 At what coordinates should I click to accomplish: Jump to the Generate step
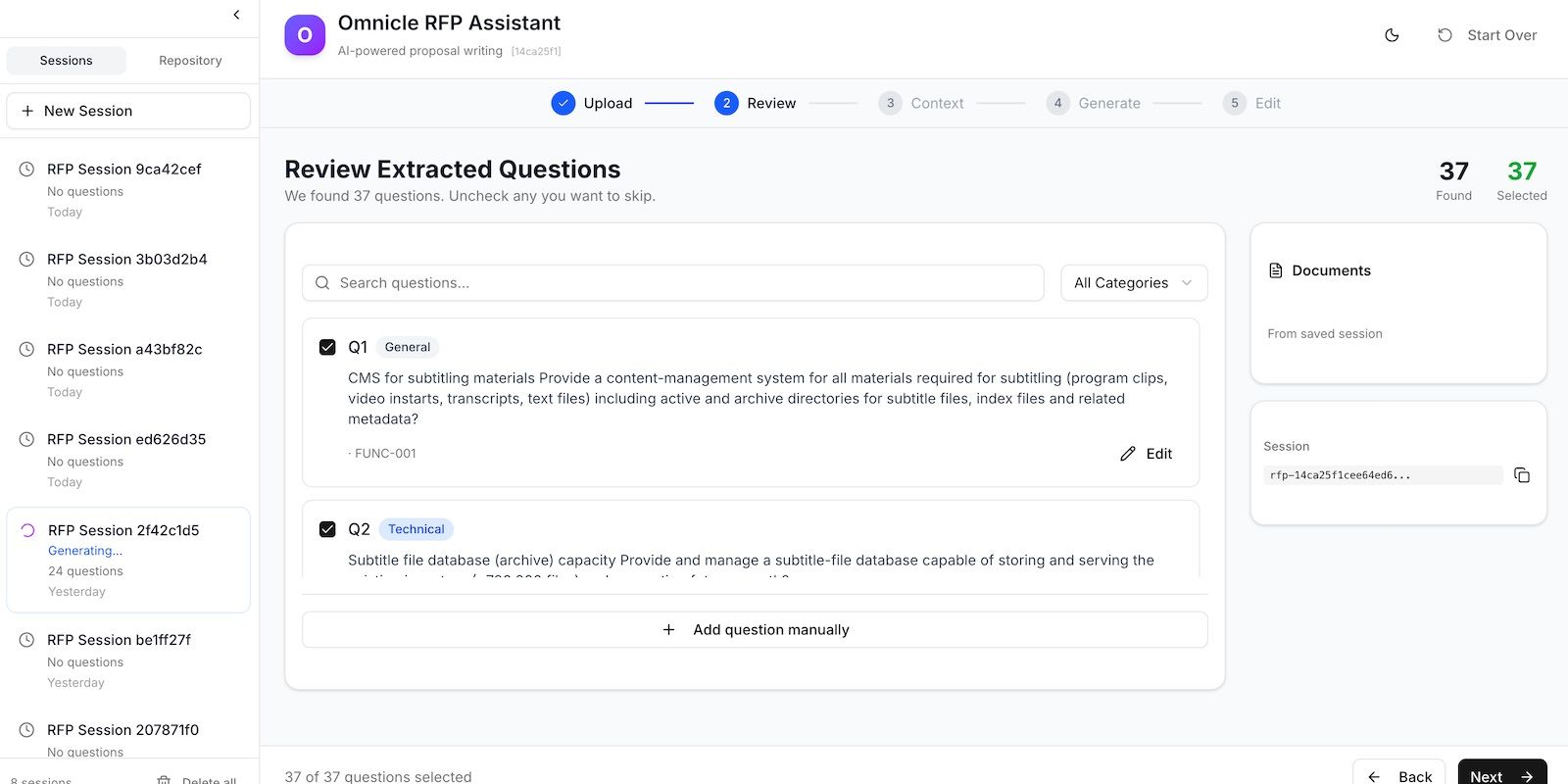[x=1093, y=103]
